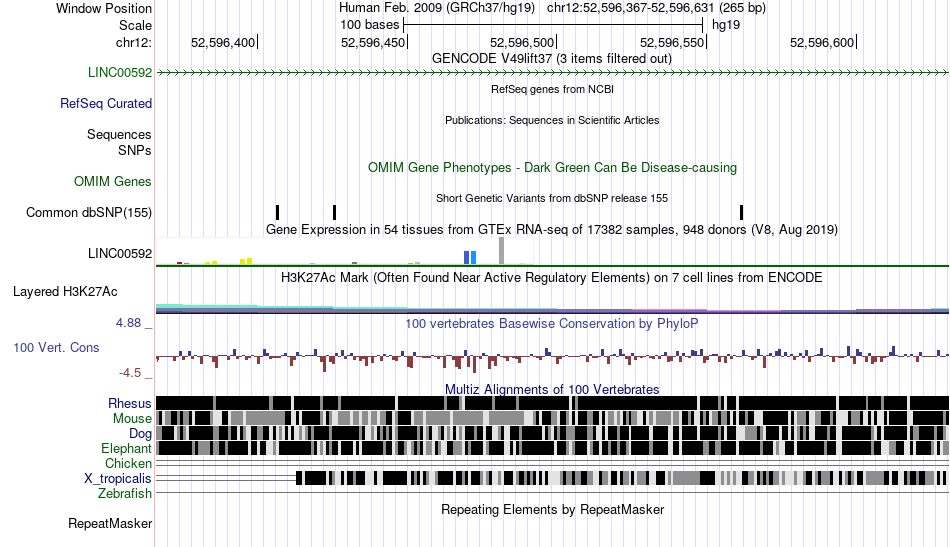Click the OMIM Genes track label

113,182
